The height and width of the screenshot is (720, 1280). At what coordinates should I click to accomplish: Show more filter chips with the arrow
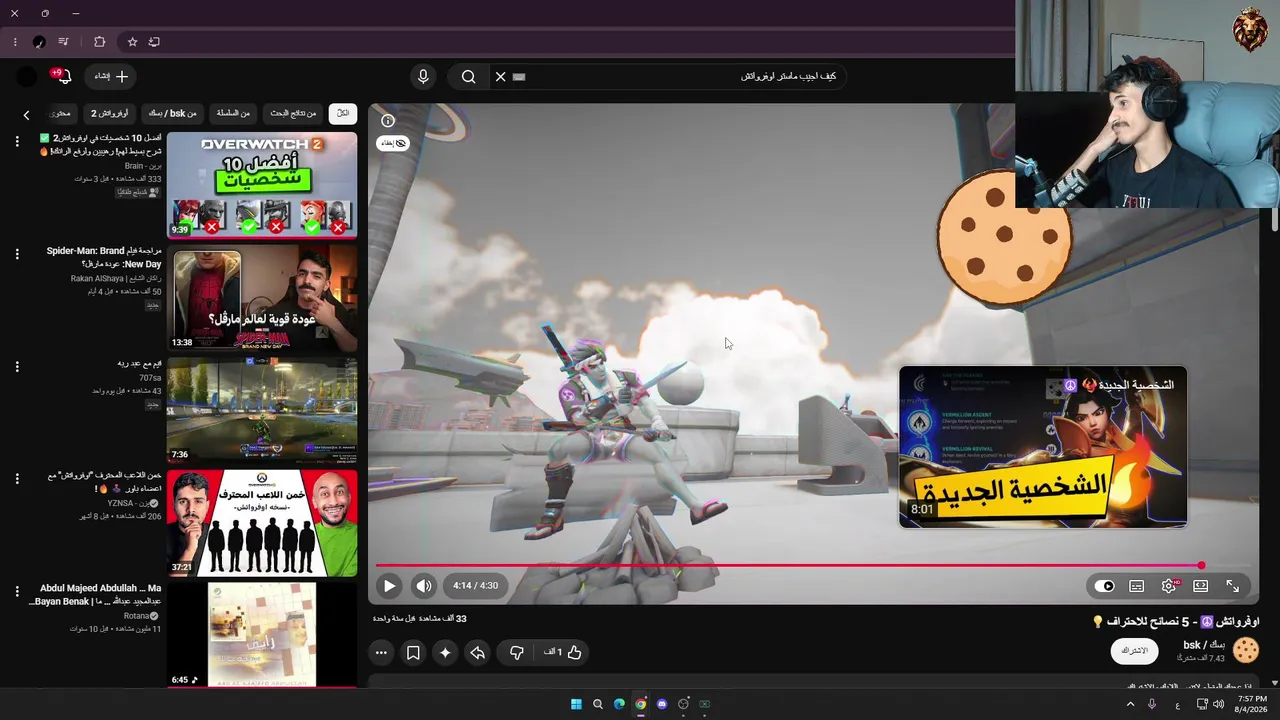pos(27,115)
